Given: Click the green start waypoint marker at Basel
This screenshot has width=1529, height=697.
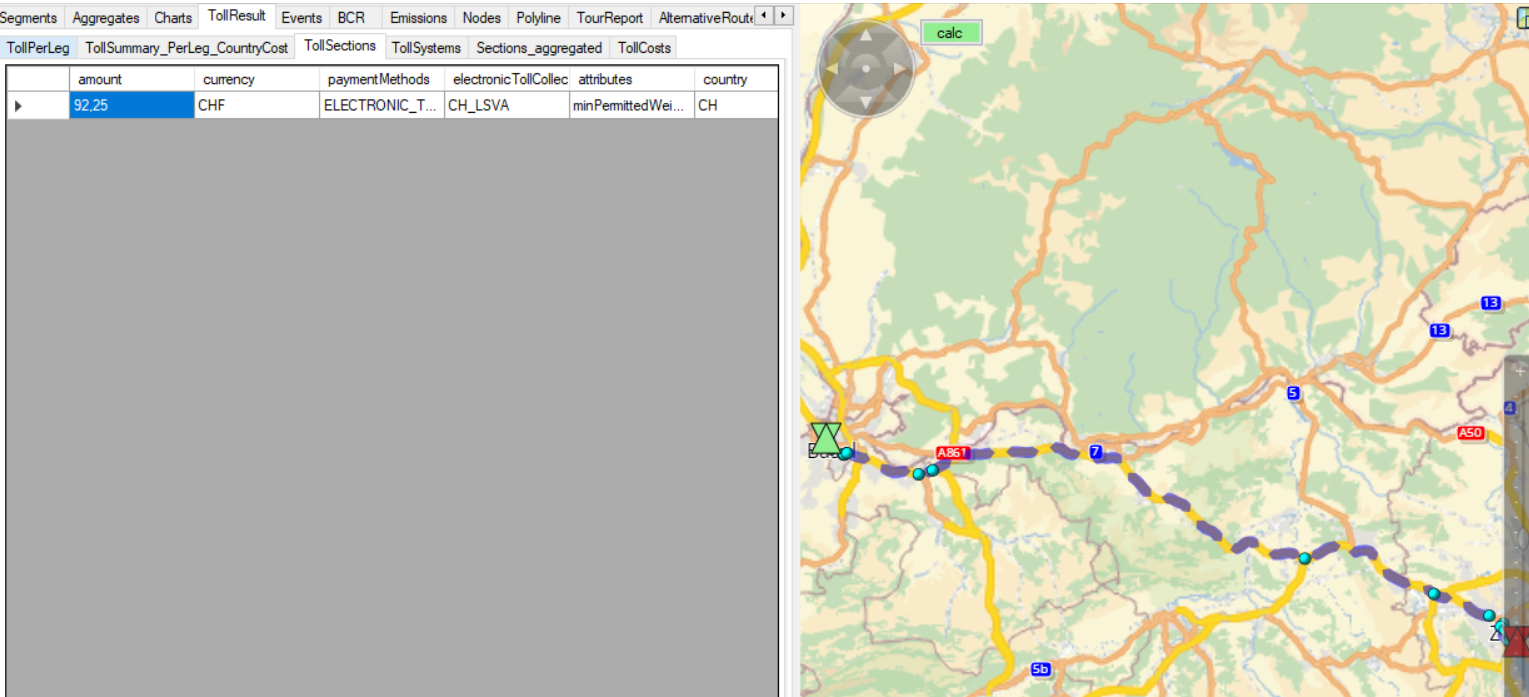Looking at the screenshot, I should pos(826,438).
